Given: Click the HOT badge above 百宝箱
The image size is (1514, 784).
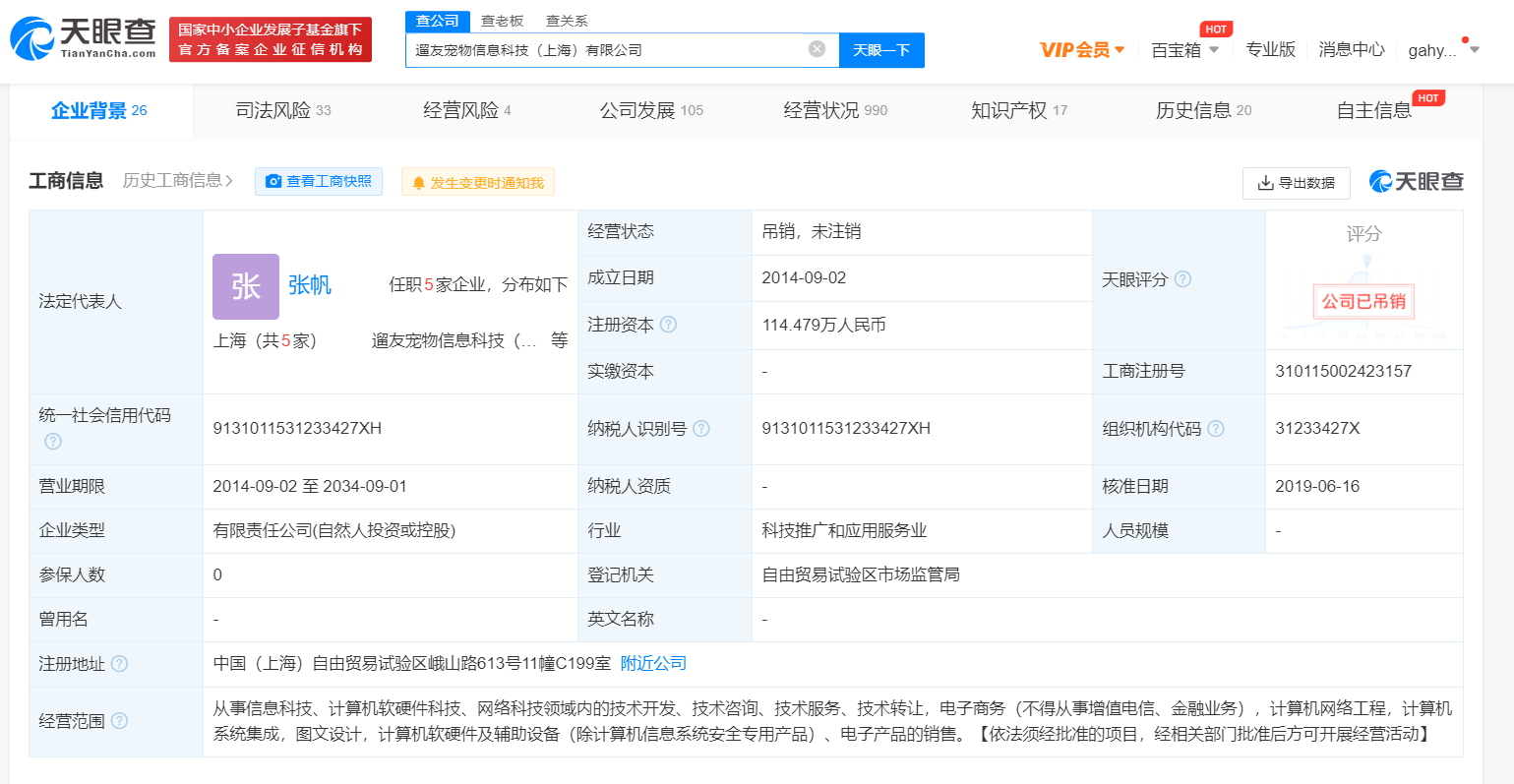Looking at the screenshot, I should tap(1216, 30).
